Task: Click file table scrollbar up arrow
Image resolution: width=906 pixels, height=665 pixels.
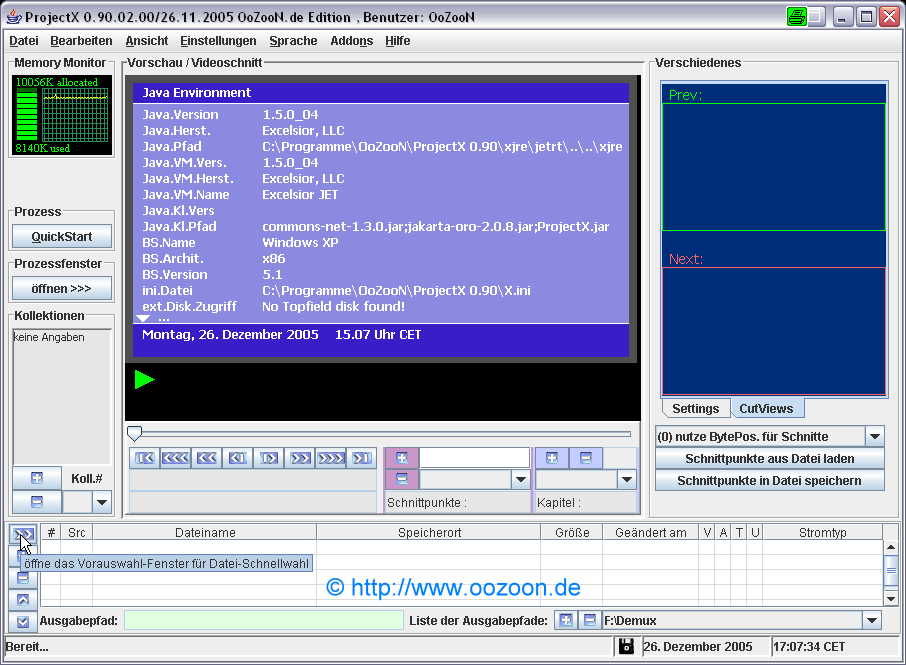Action: (890, 547)
